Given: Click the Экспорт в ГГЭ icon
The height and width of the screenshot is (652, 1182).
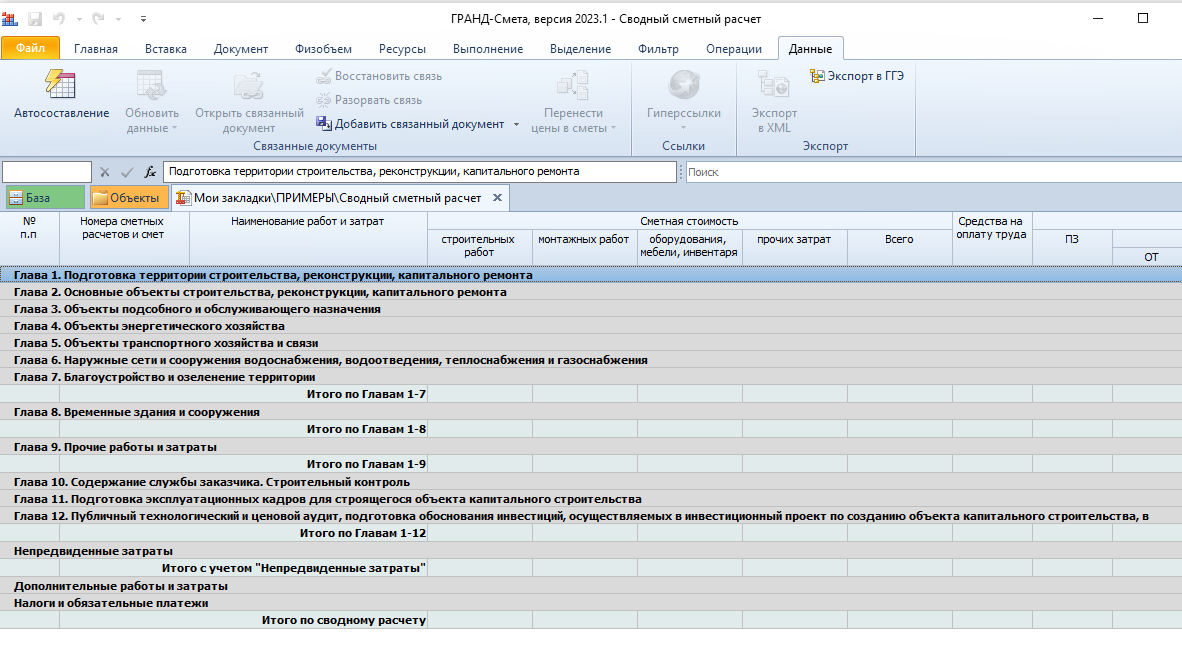Looking at the screenshot, I should (816, 76).
